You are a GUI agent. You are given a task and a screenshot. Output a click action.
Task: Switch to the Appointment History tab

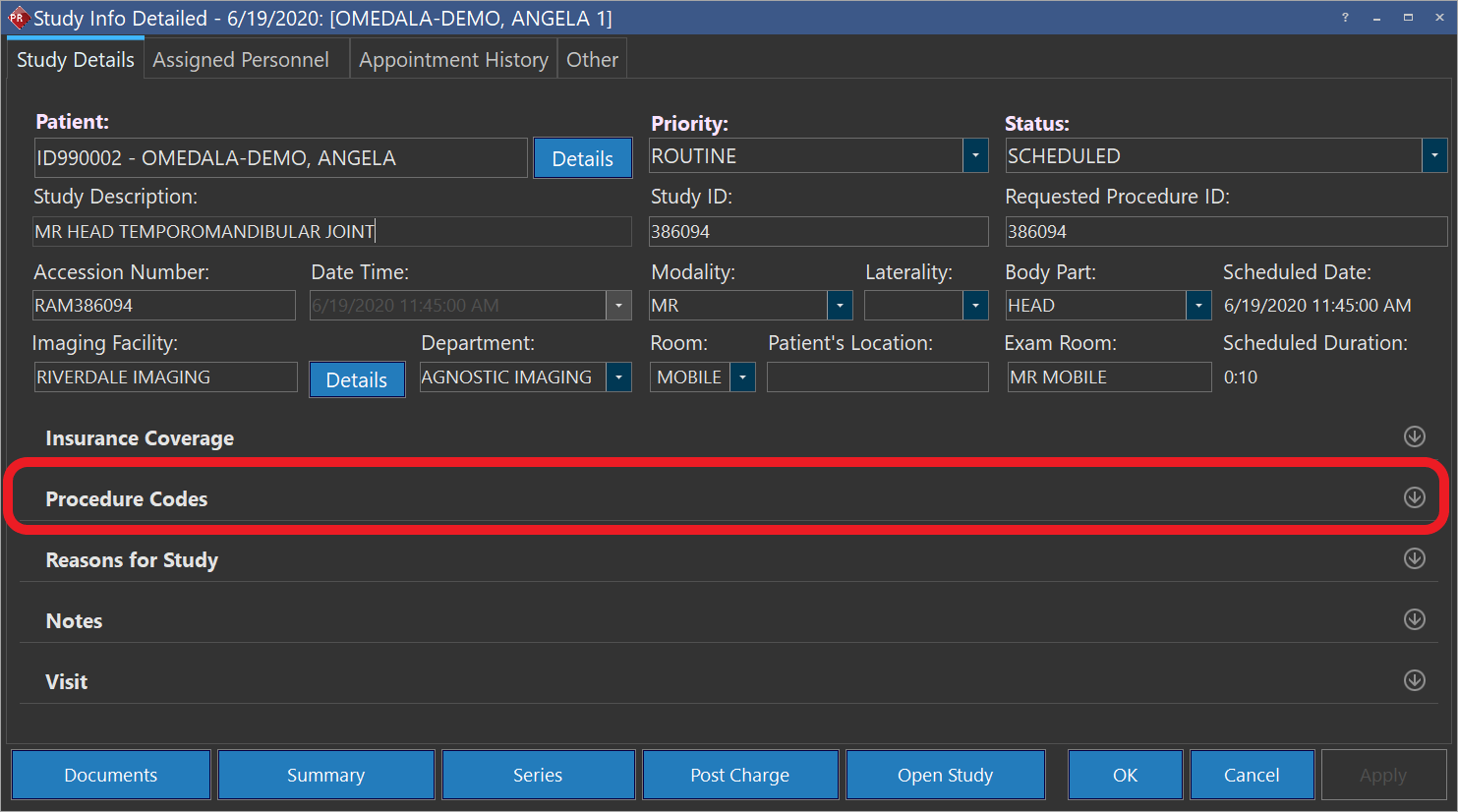pos(453,60)
